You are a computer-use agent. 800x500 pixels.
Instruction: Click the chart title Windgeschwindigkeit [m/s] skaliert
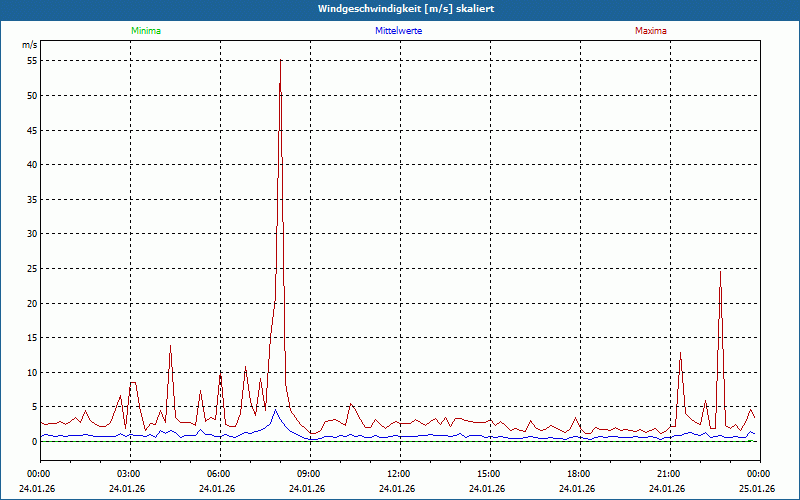pos(406,9)
